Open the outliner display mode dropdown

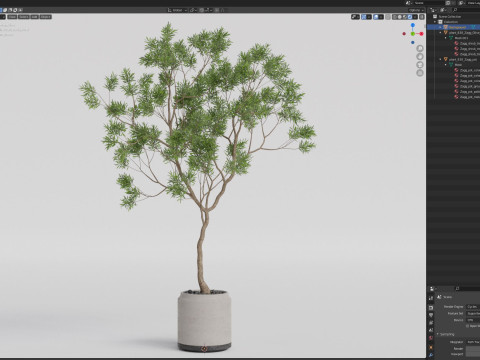pos(433,10)
